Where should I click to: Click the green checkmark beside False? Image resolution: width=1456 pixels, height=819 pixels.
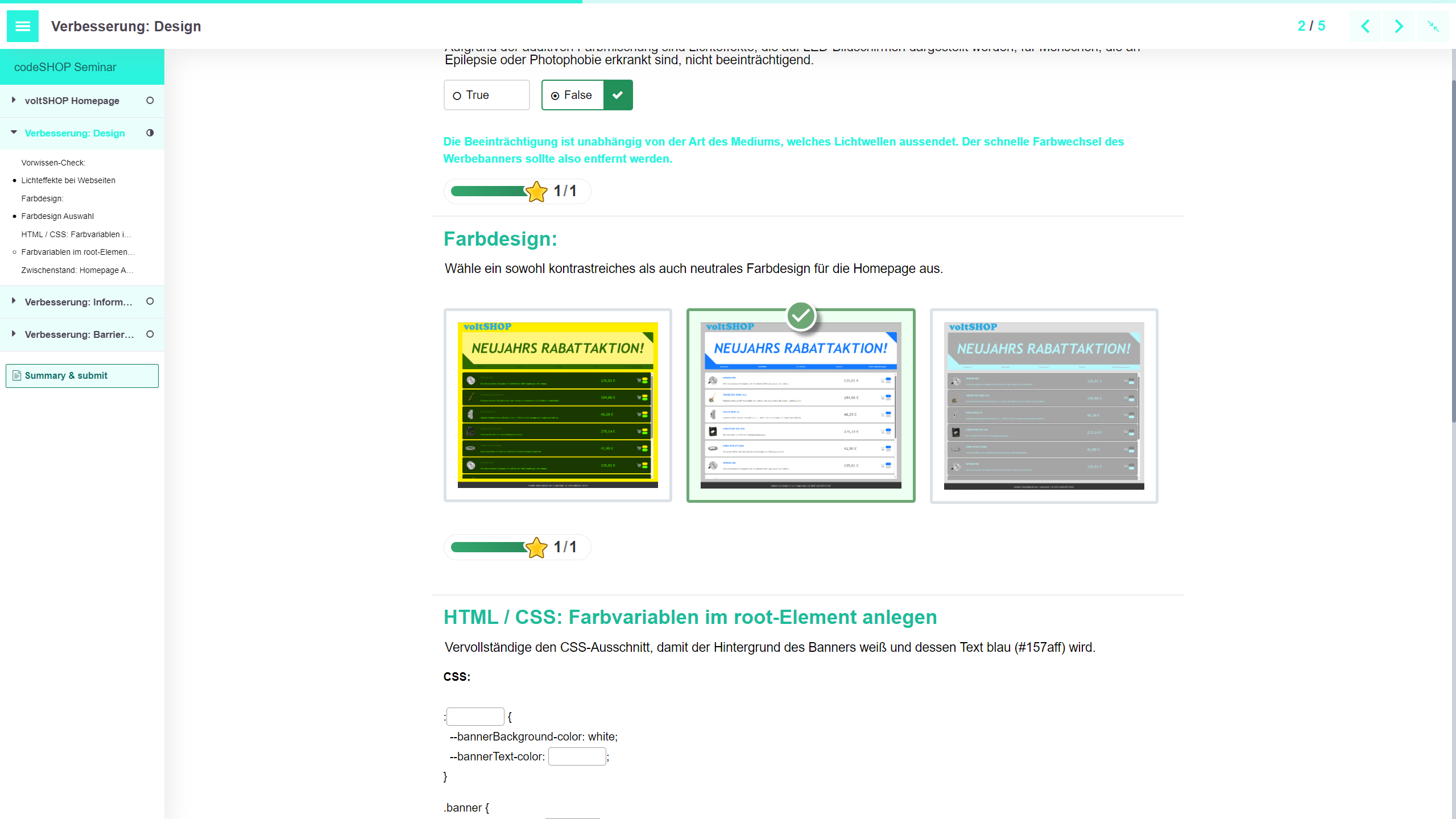pyautogui.click(x=618, y=95)
